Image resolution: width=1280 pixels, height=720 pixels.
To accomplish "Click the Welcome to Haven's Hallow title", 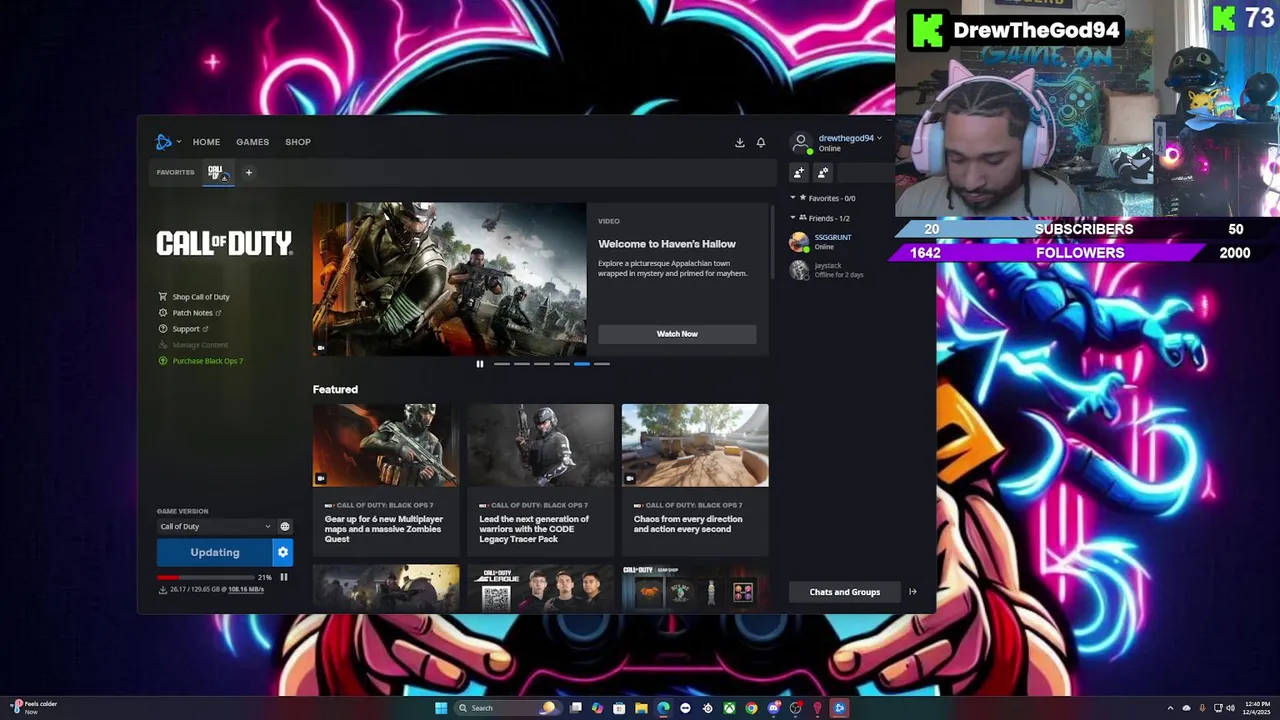I will (x=667, y=244).
